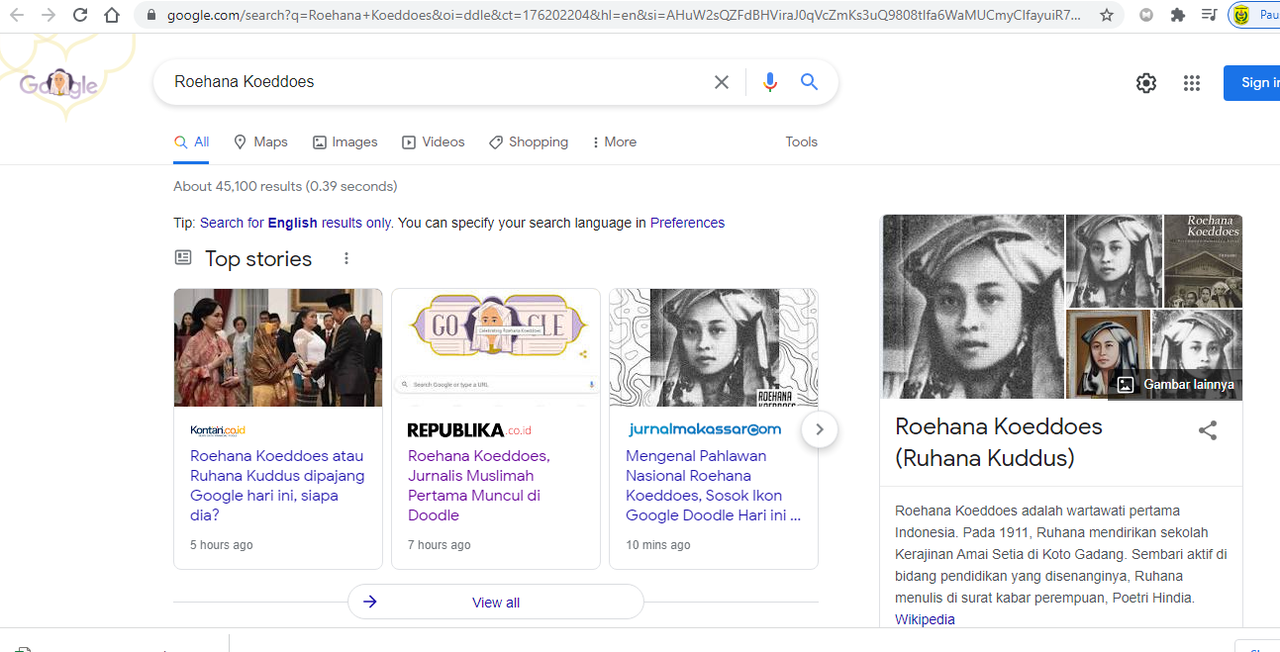This screenshot has width=1280, height=652.
Task: Click the About 45,100 results text
Action: (x=285, y=186)
